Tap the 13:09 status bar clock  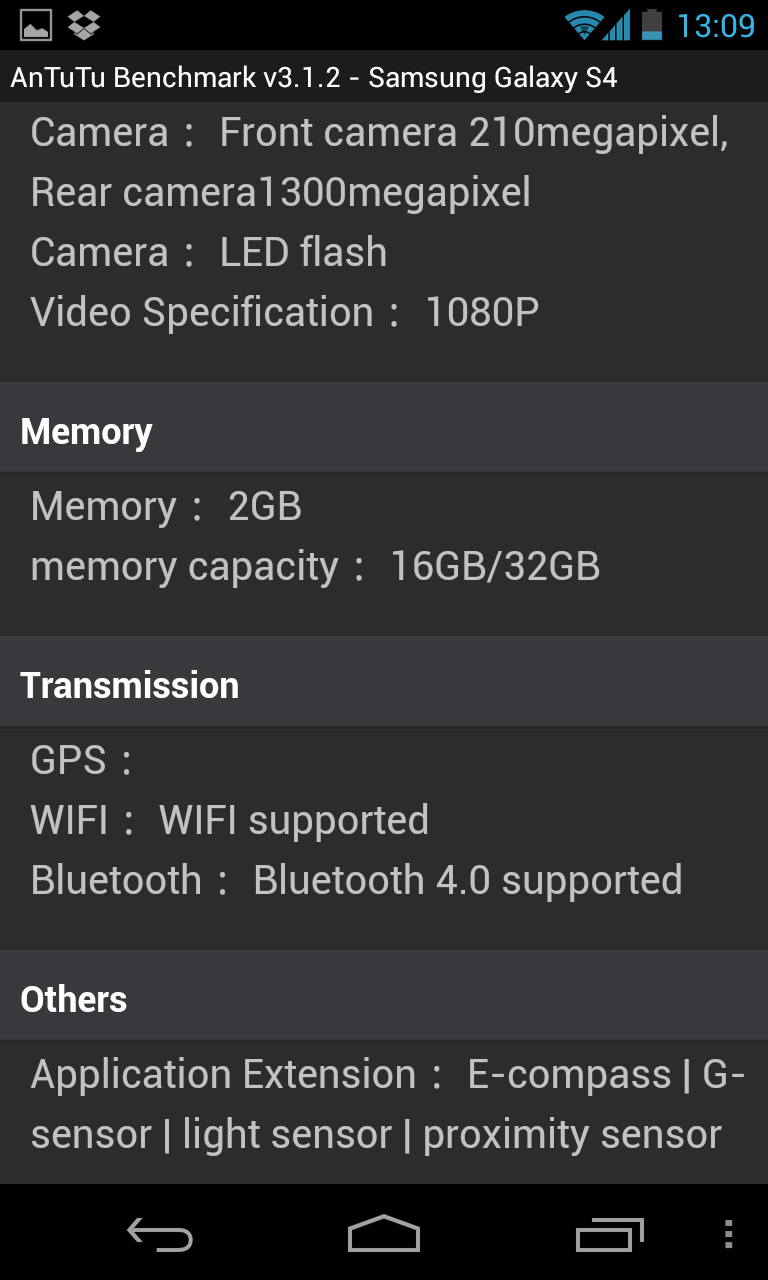coord(715,25)
